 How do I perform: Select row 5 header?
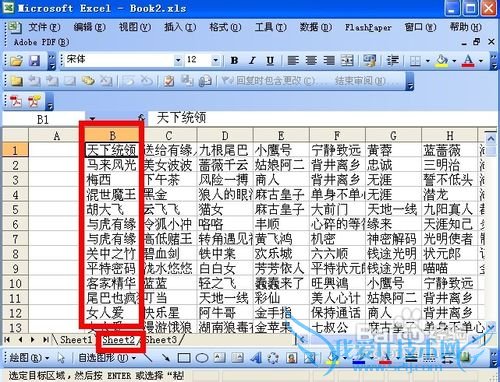coord(15,210)
